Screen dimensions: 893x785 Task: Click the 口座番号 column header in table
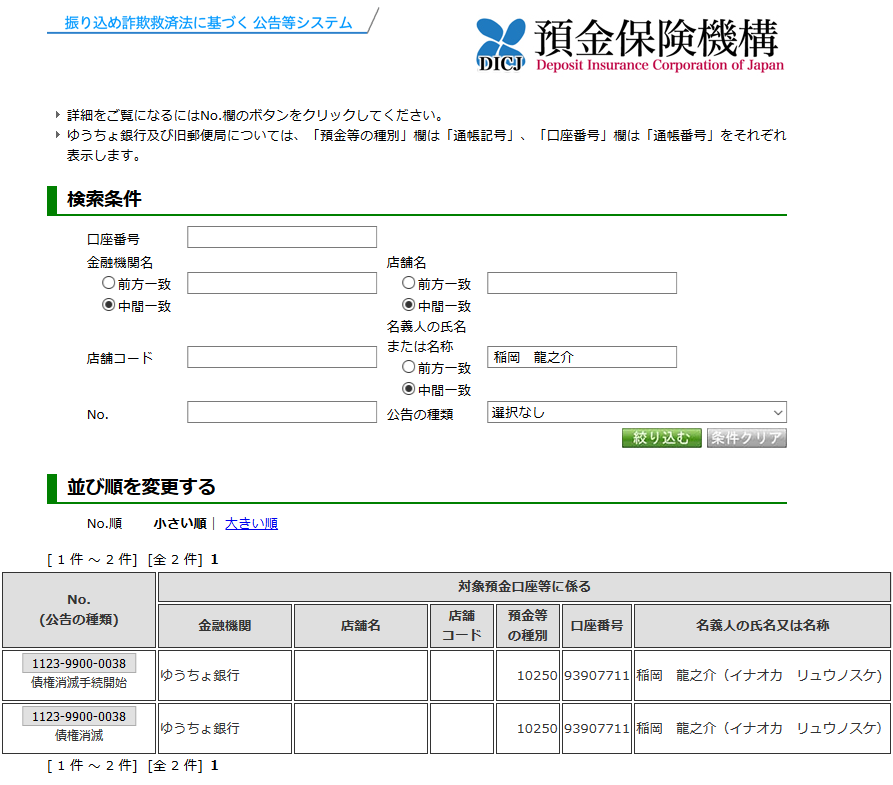[x=596, y=625]
